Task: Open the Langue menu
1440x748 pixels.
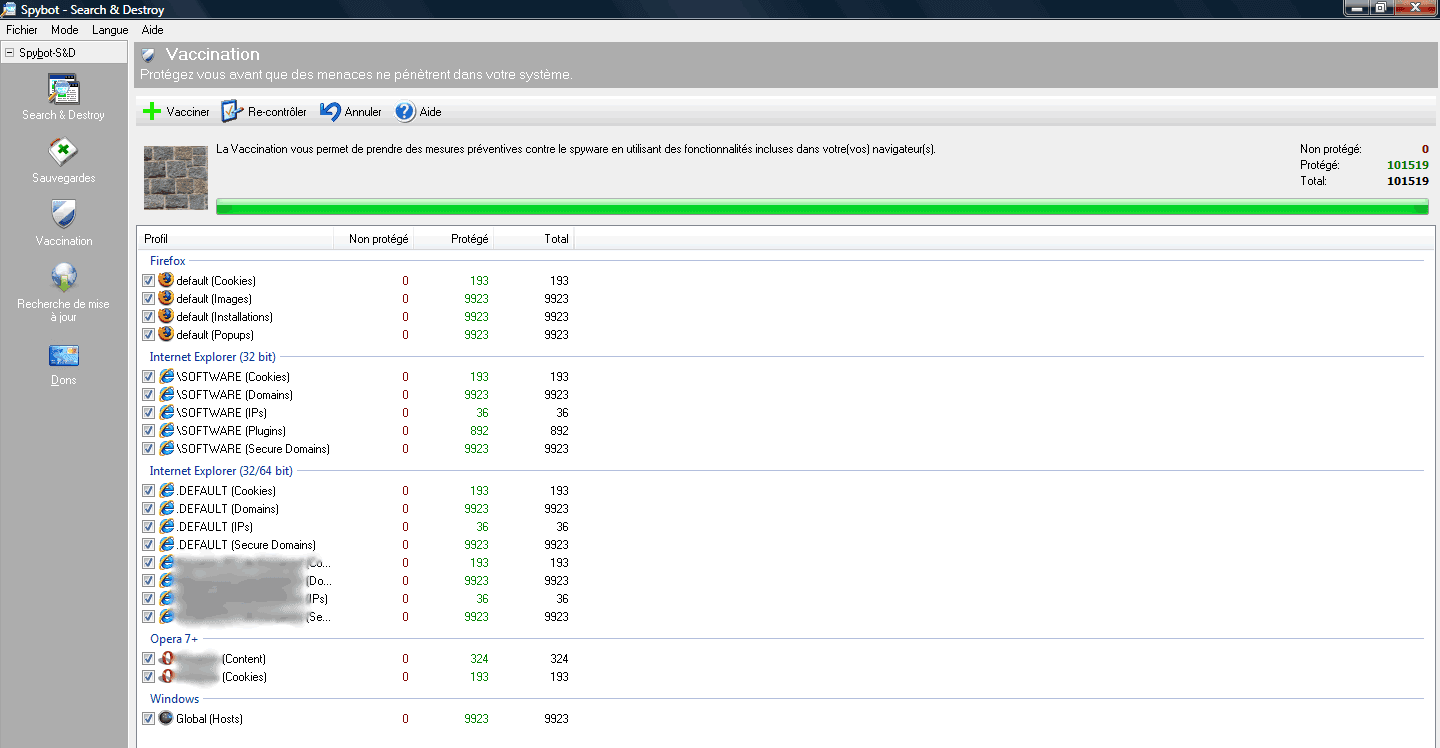Action: point(110,30)
